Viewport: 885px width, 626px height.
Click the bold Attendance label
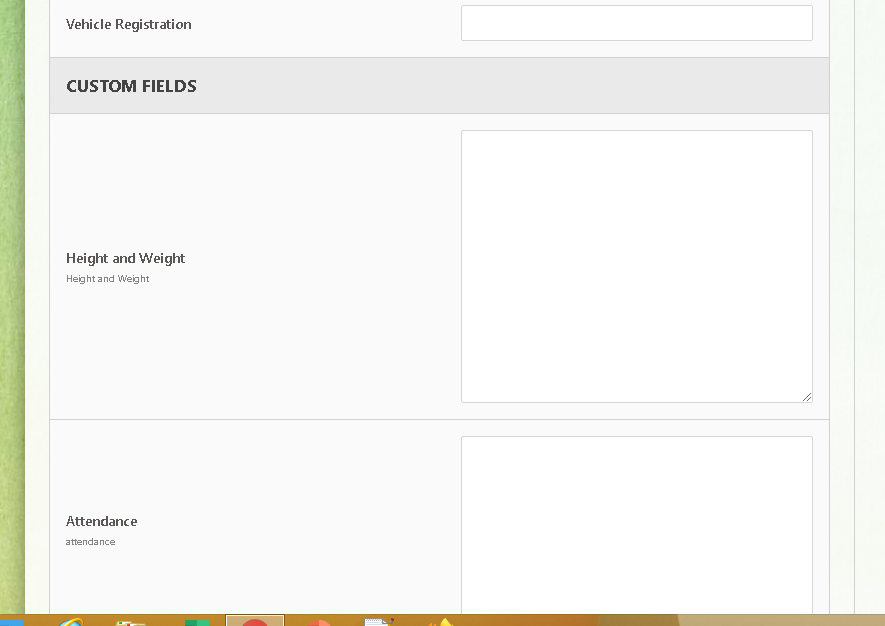[x=102, y=521]
